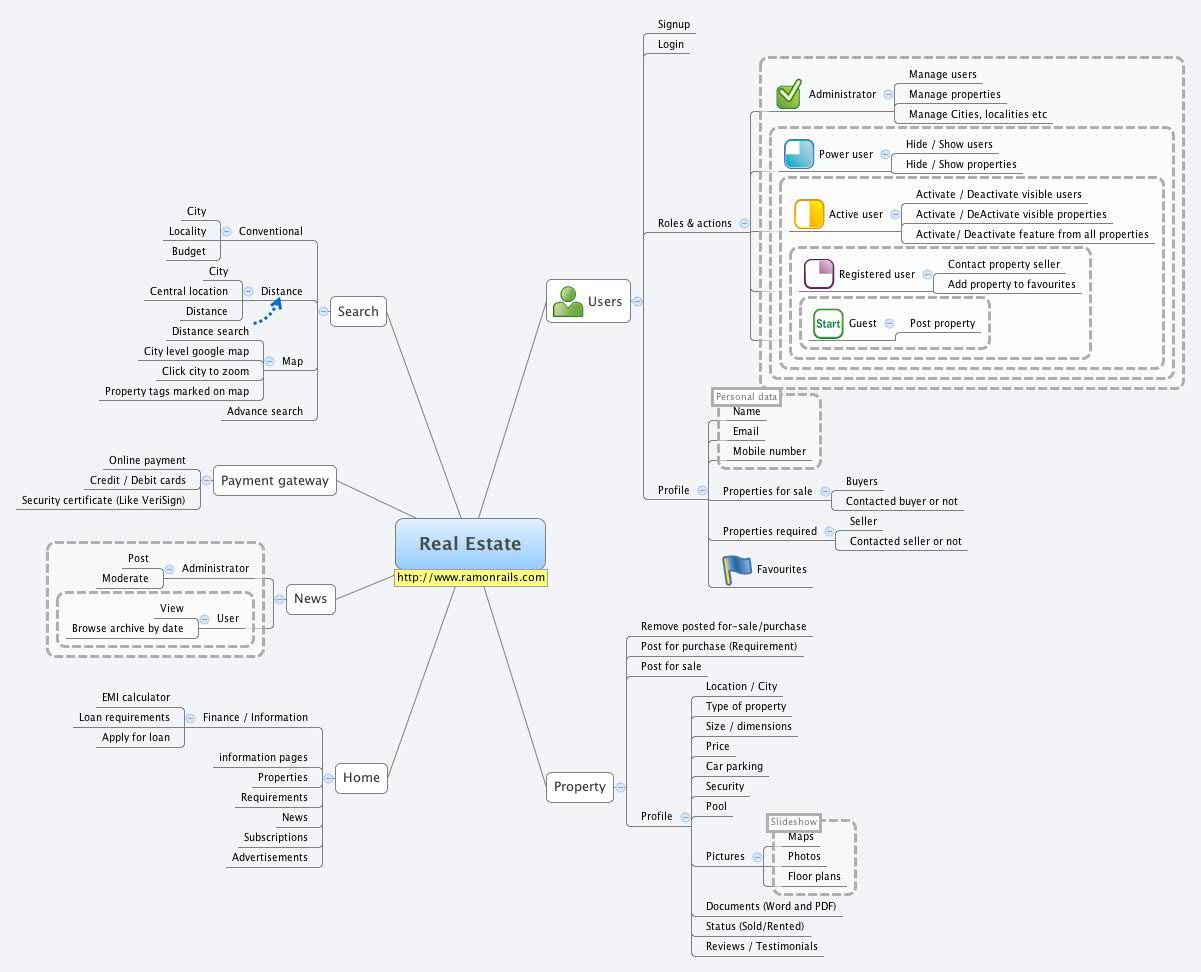The height and width of the screenshot is (972, 1201).
Task: Collapse the Roles & actions branch
Action: [x=743, y=223]
